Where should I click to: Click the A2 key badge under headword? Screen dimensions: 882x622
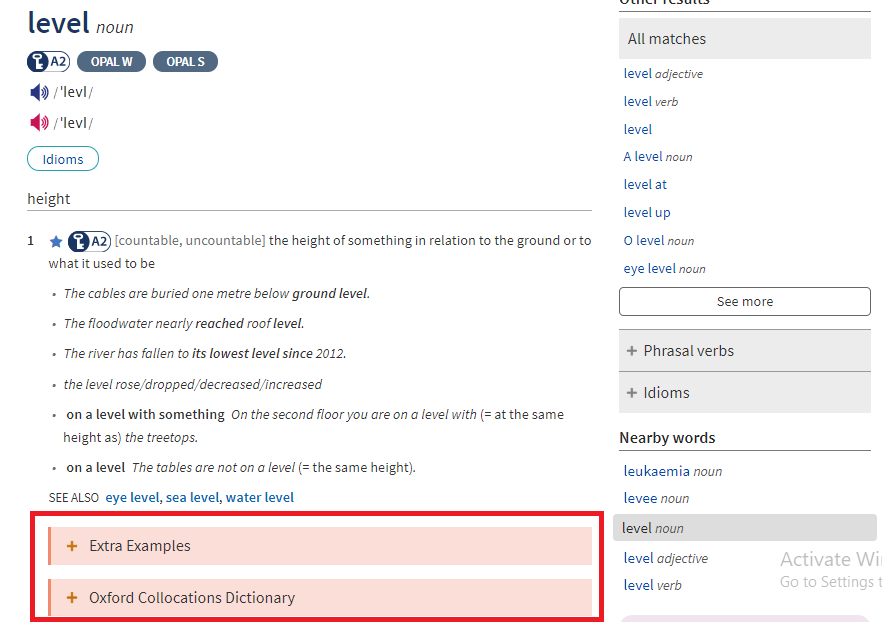pos(48,62)
